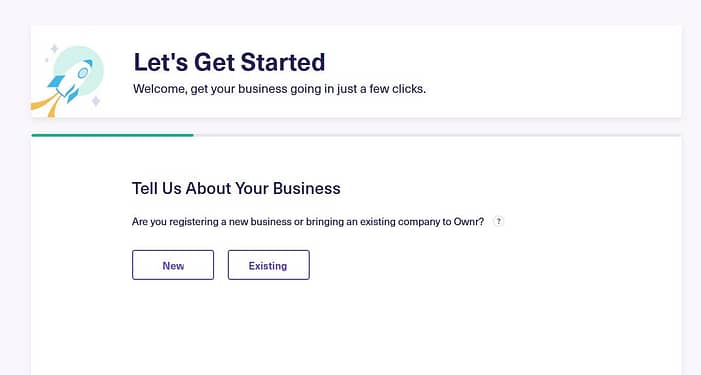
Task: Choose Existing to bring an existing company
Action: click(x=269, y=265)
